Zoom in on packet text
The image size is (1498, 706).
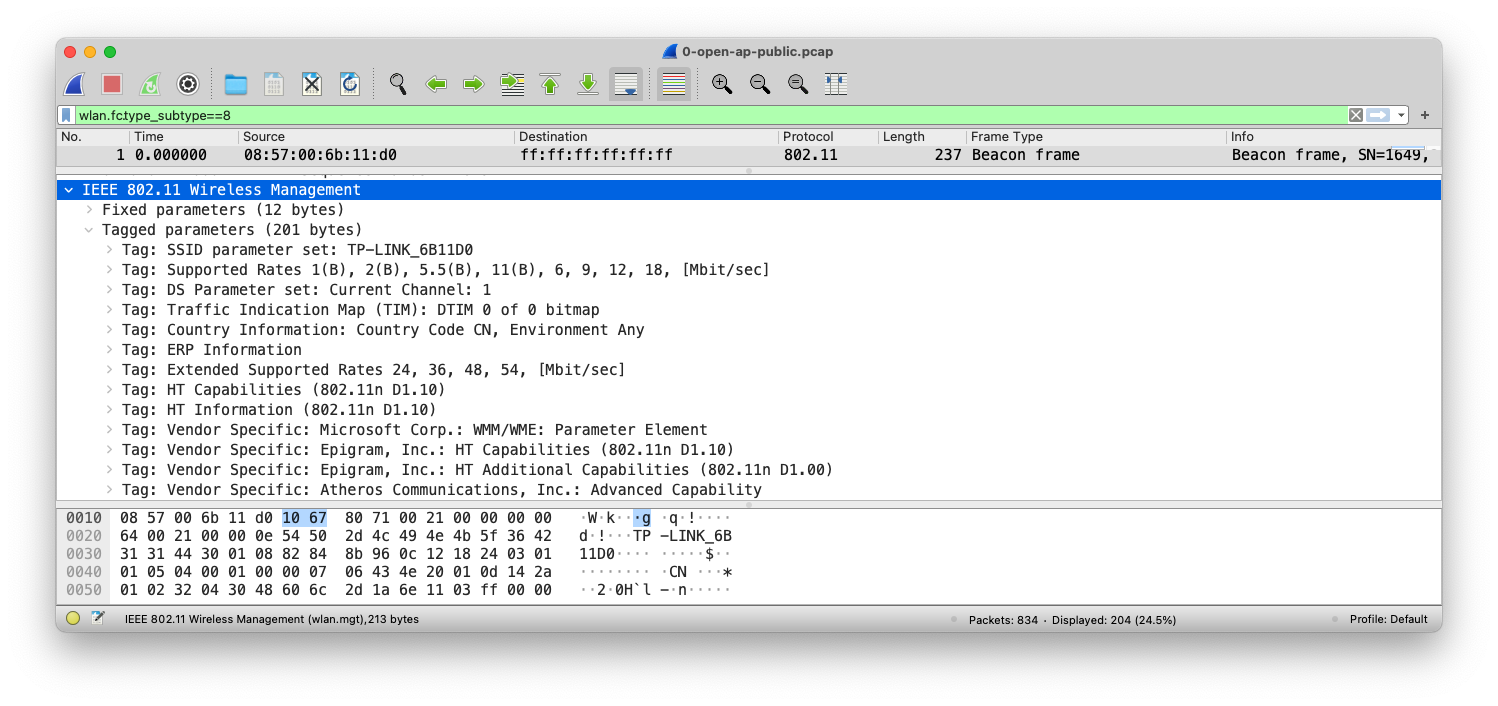722,84
